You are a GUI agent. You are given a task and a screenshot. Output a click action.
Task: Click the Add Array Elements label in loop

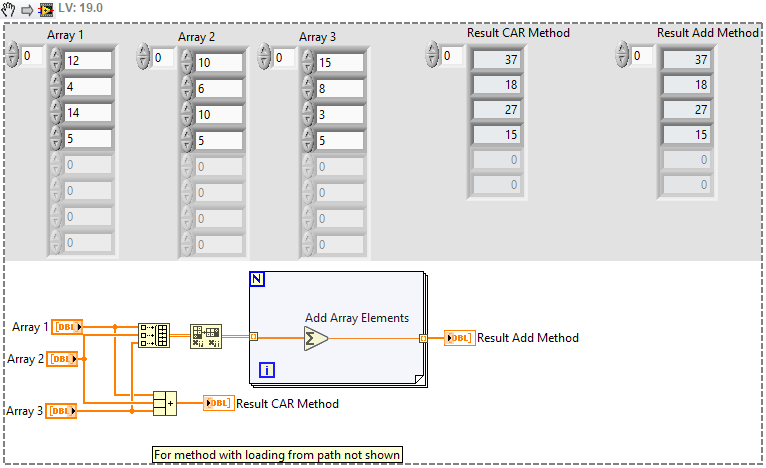coord(357,318)
